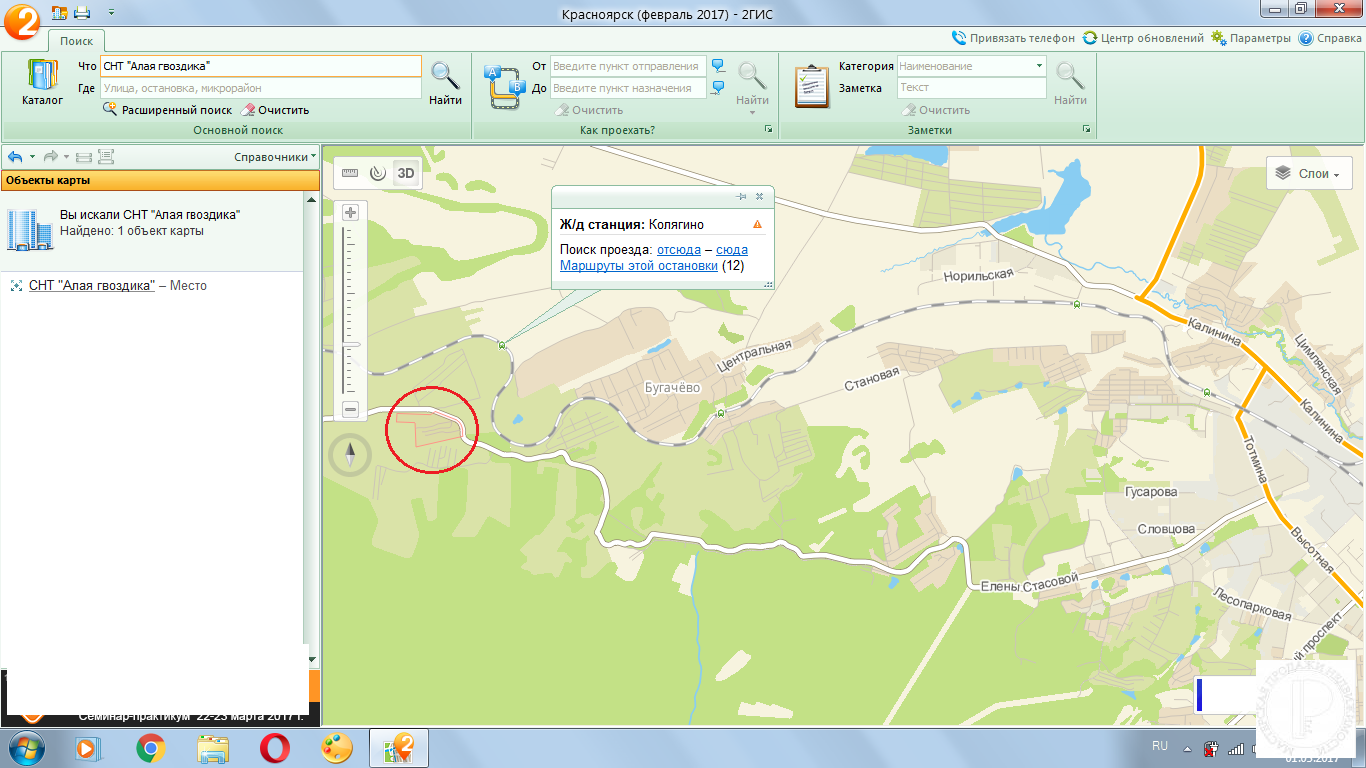This screenshot has width=1366, height=768.
Task: Open Маршруты этой остановки link
Action: [x=639, y=266]
